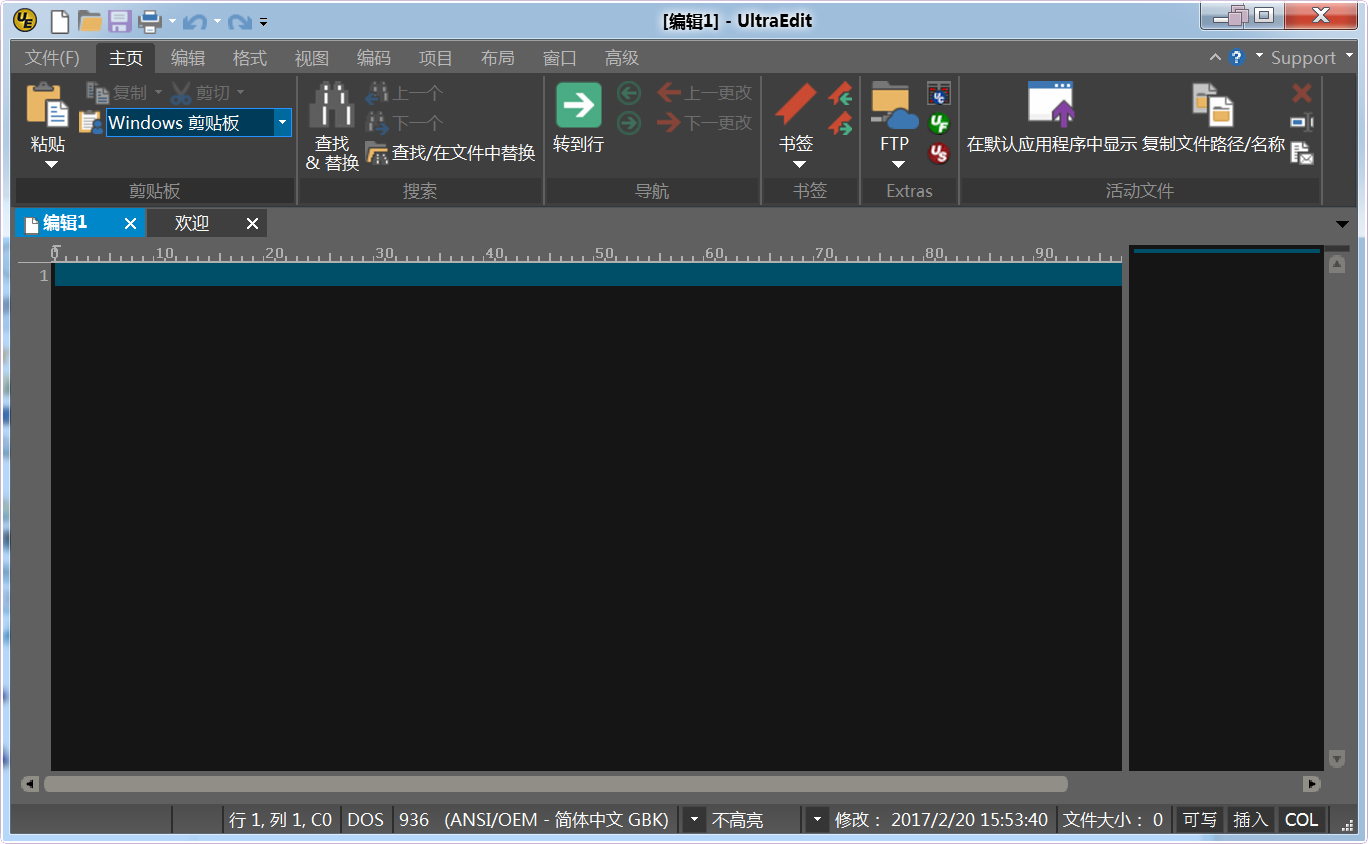
Task: Click 下一个 (Find Next)
Action: [x=403, y=123]
